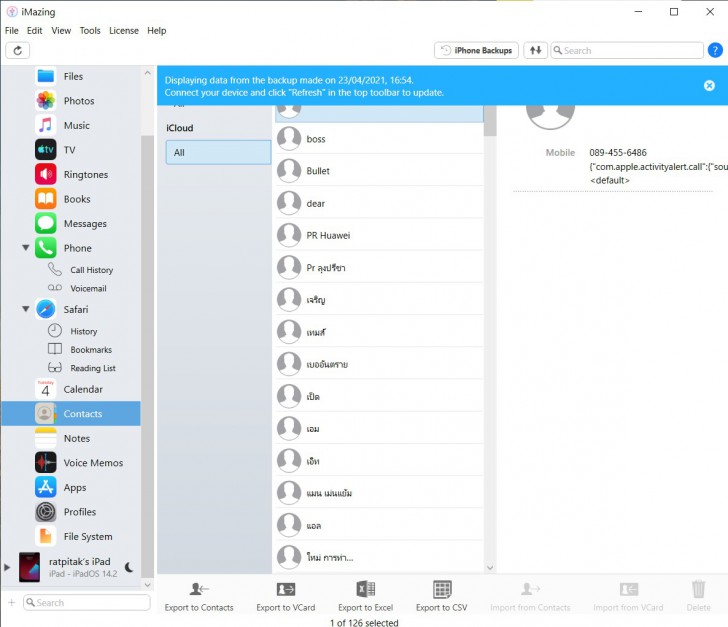Open Safari History item

pyautogui.click(x=84, y=331)
